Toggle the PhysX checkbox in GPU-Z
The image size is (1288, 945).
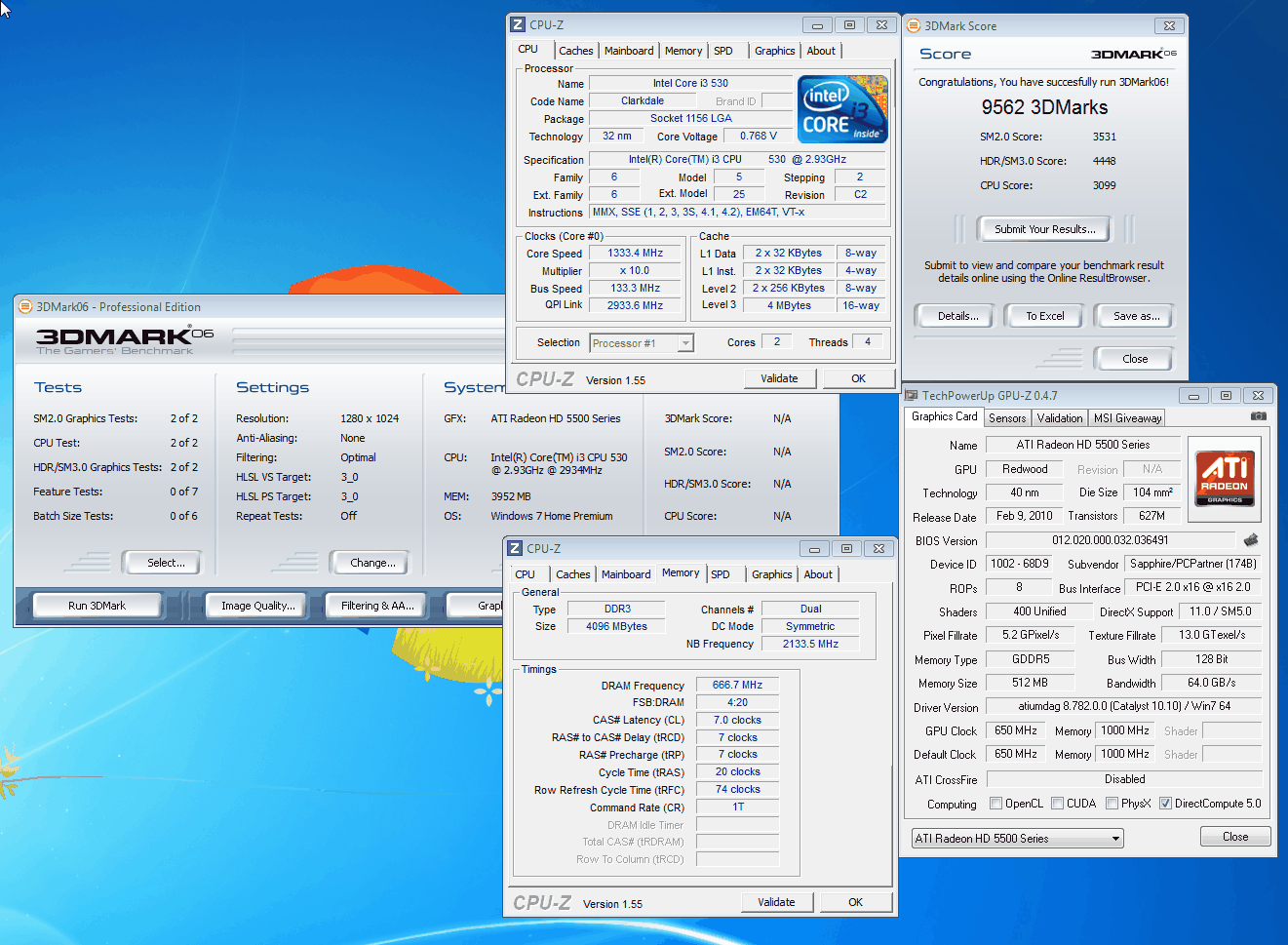coord(1112,804)
